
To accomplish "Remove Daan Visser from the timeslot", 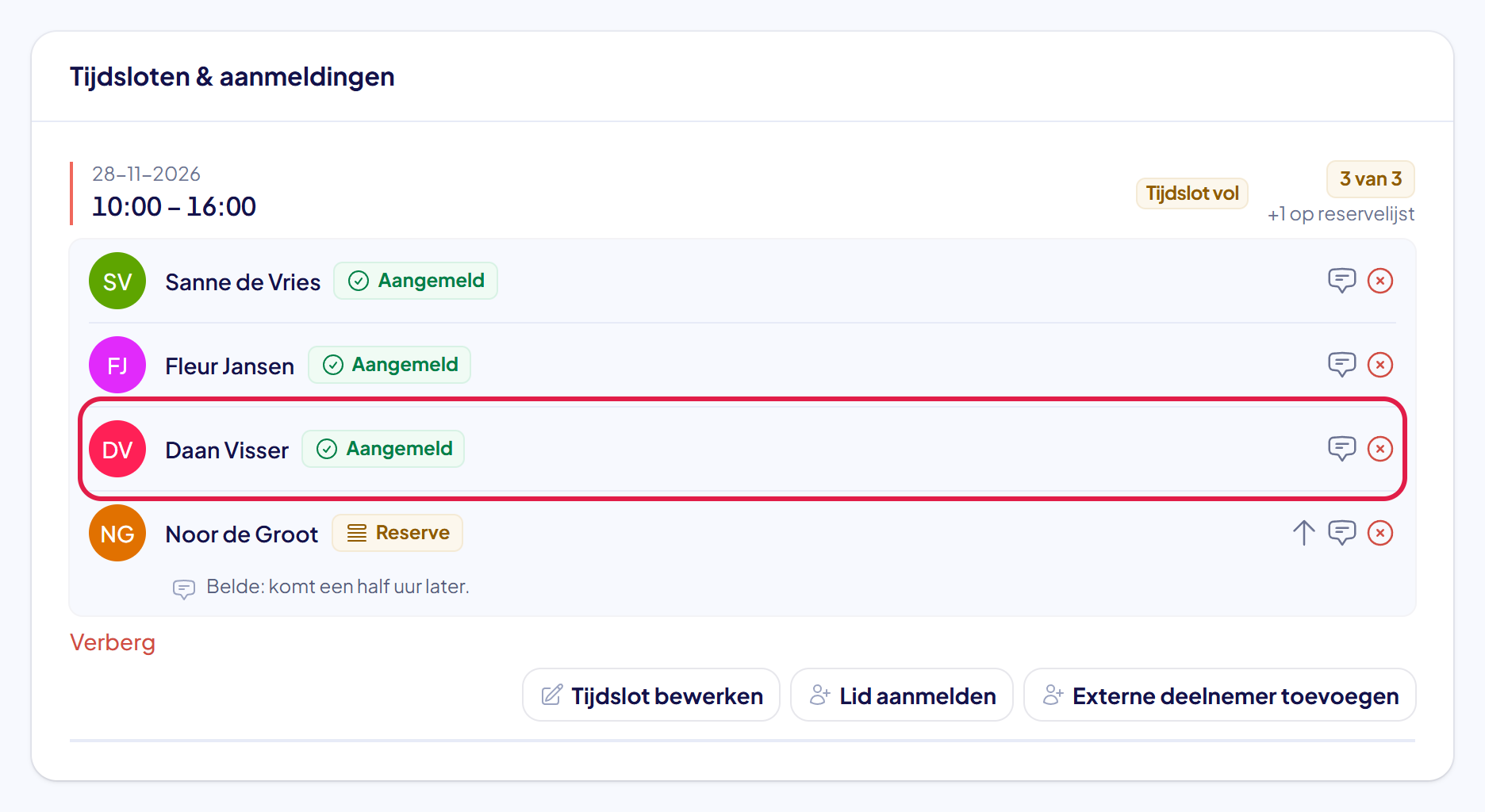I will pos(1380,449).
